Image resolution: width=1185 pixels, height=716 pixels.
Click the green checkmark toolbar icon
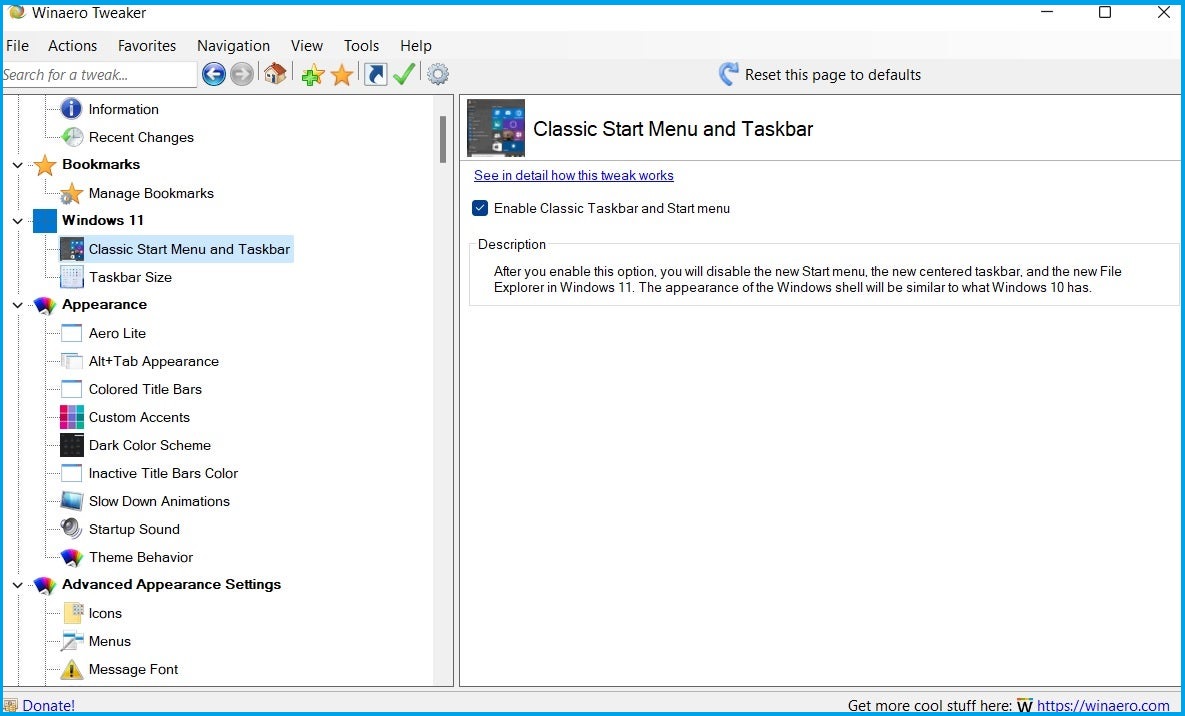coord(404,73)
